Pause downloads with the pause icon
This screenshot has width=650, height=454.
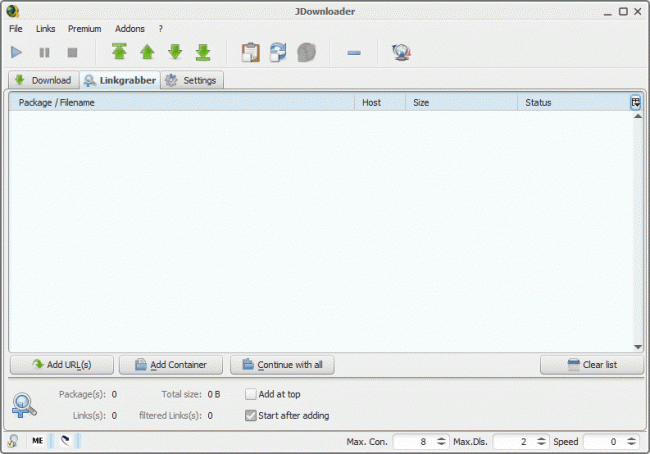tap(44, 53)
